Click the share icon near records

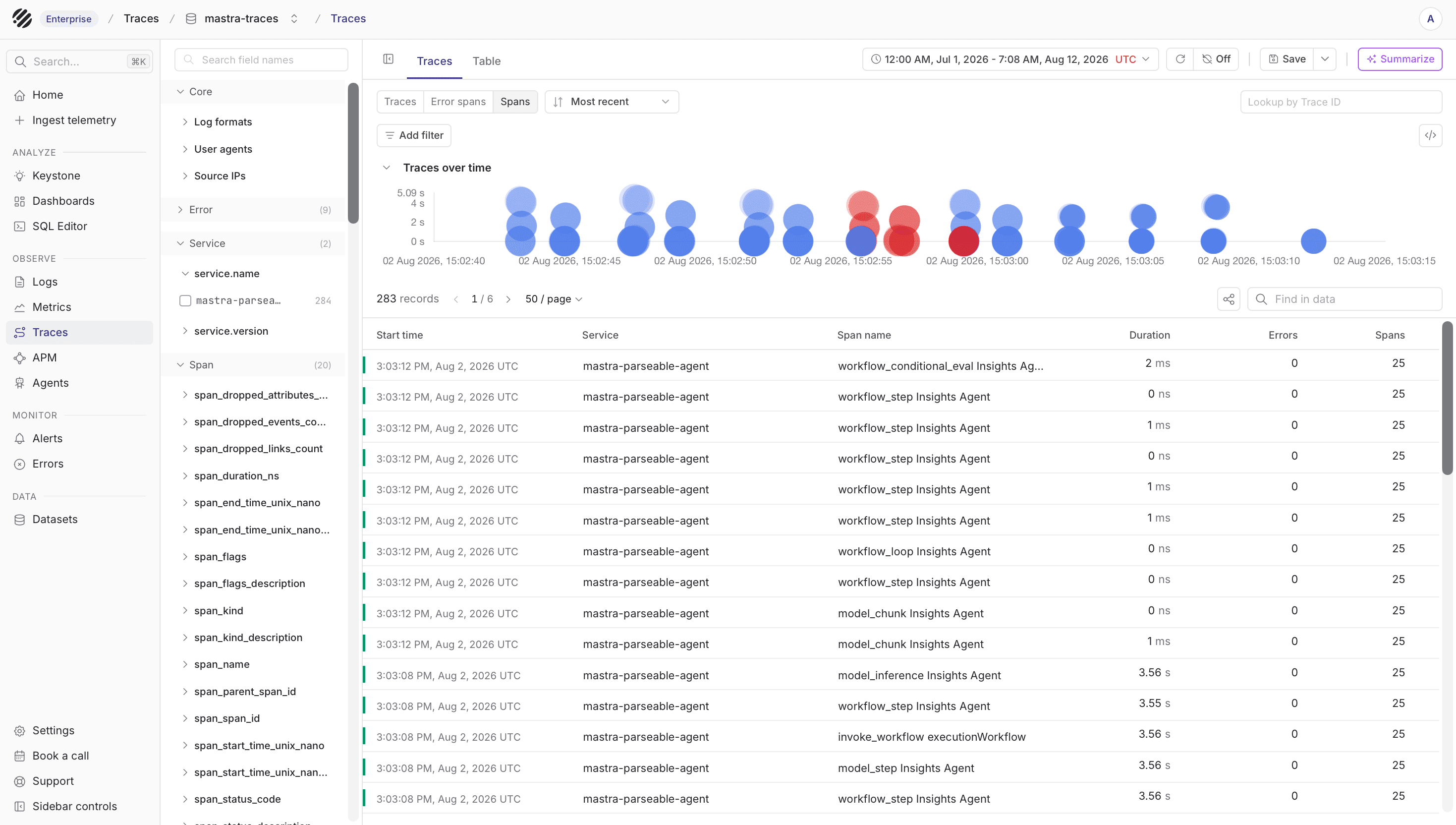coord(1229,299)
